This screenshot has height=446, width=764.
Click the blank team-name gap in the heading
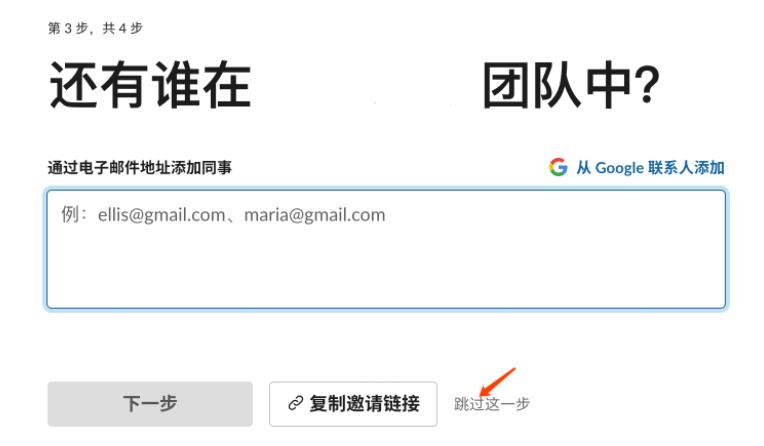(366, 85)
